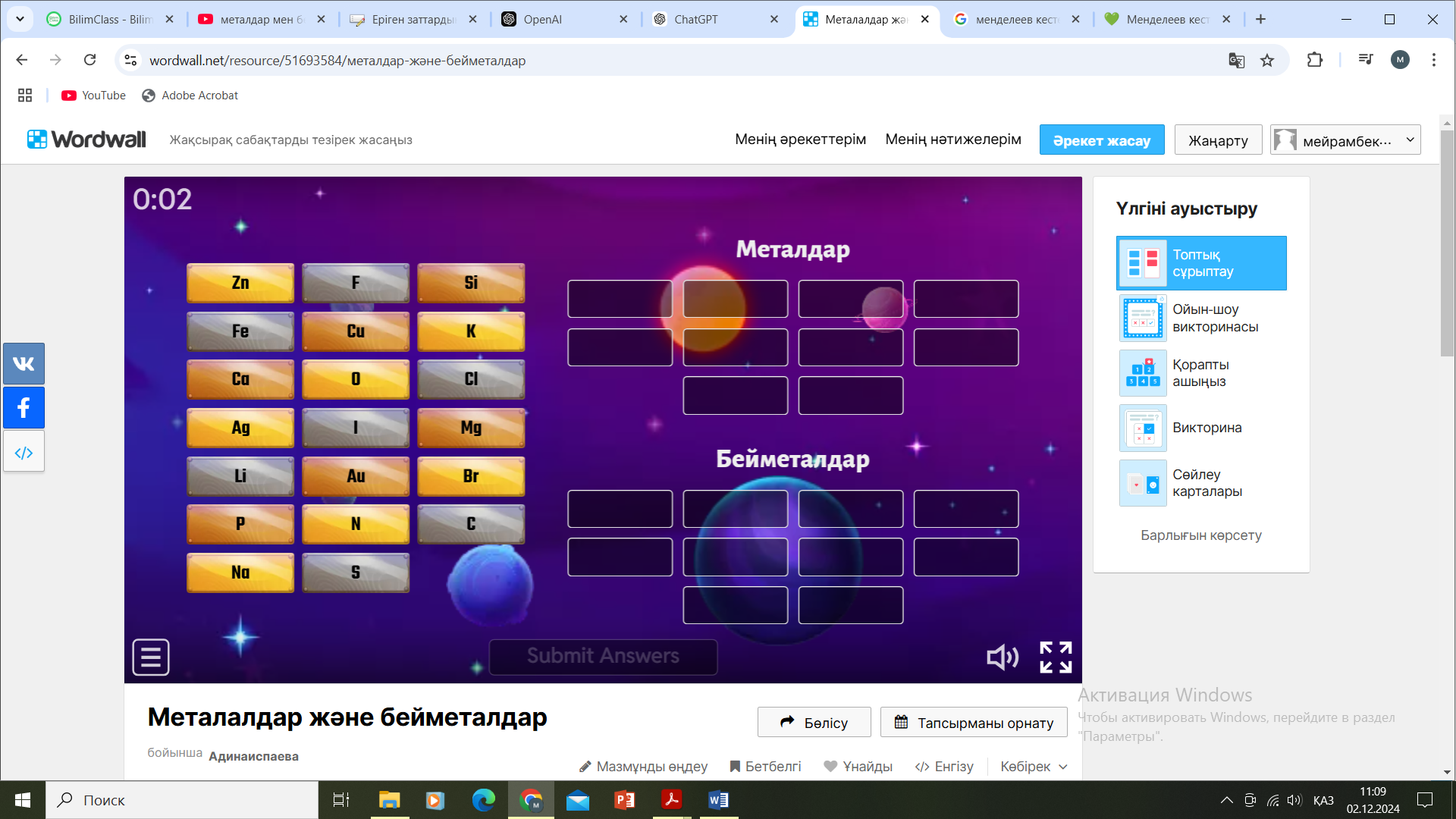Image resolution: width=1456 pixels, height=819 pixels.
Task: Expand the Көбірек more options menu
Action: pyautogui.click(x=1033, y=767)
